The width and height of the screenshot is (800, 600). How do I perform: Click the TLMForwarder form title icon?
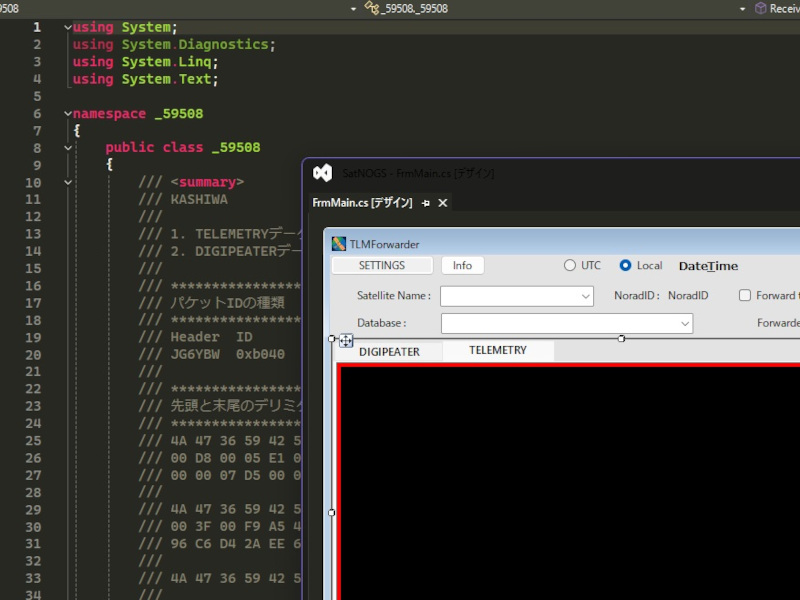coord(339,244)
